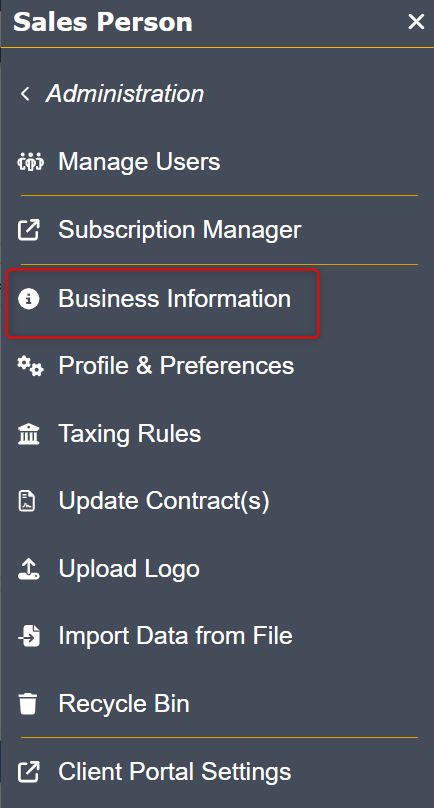Collapse back using the Administration chevron
The height and width of the screenshot is (808, 434).
pyautogui.click(x=24, y=94)
